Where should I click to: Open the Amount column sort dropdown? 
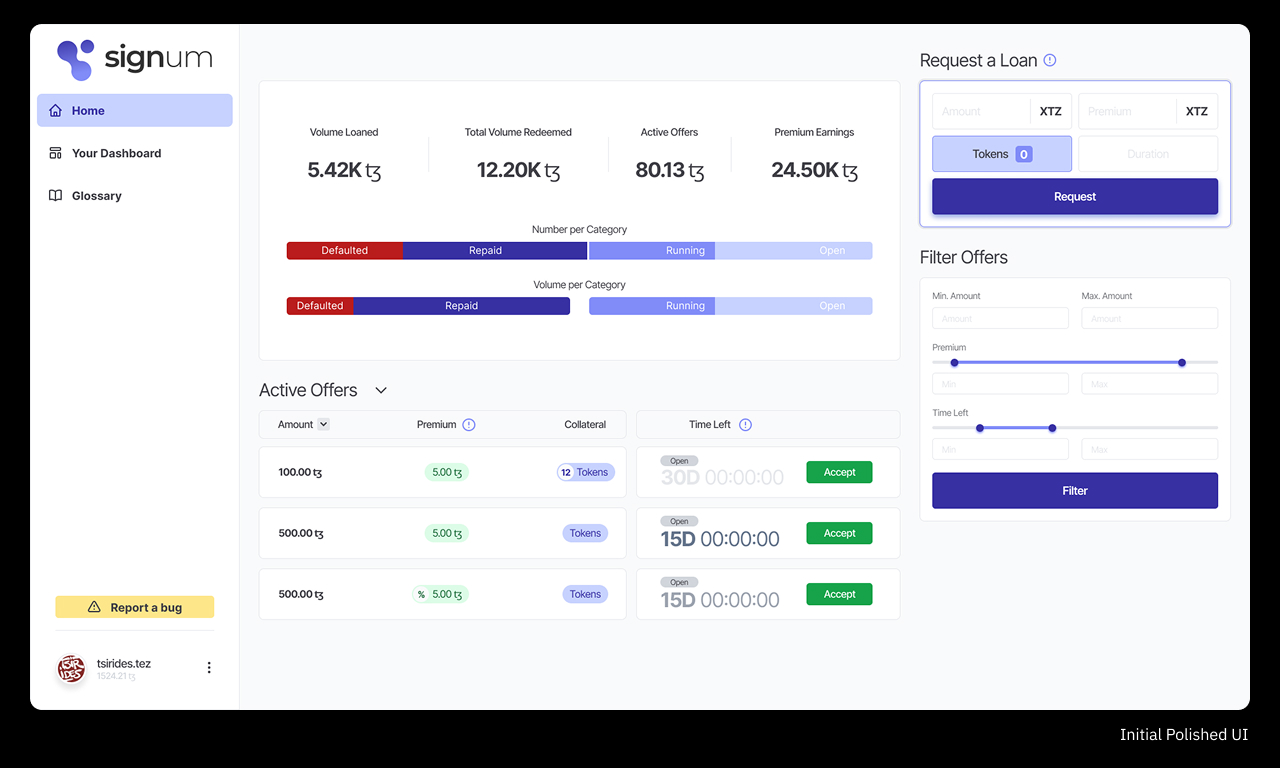[x=323, y=425]
